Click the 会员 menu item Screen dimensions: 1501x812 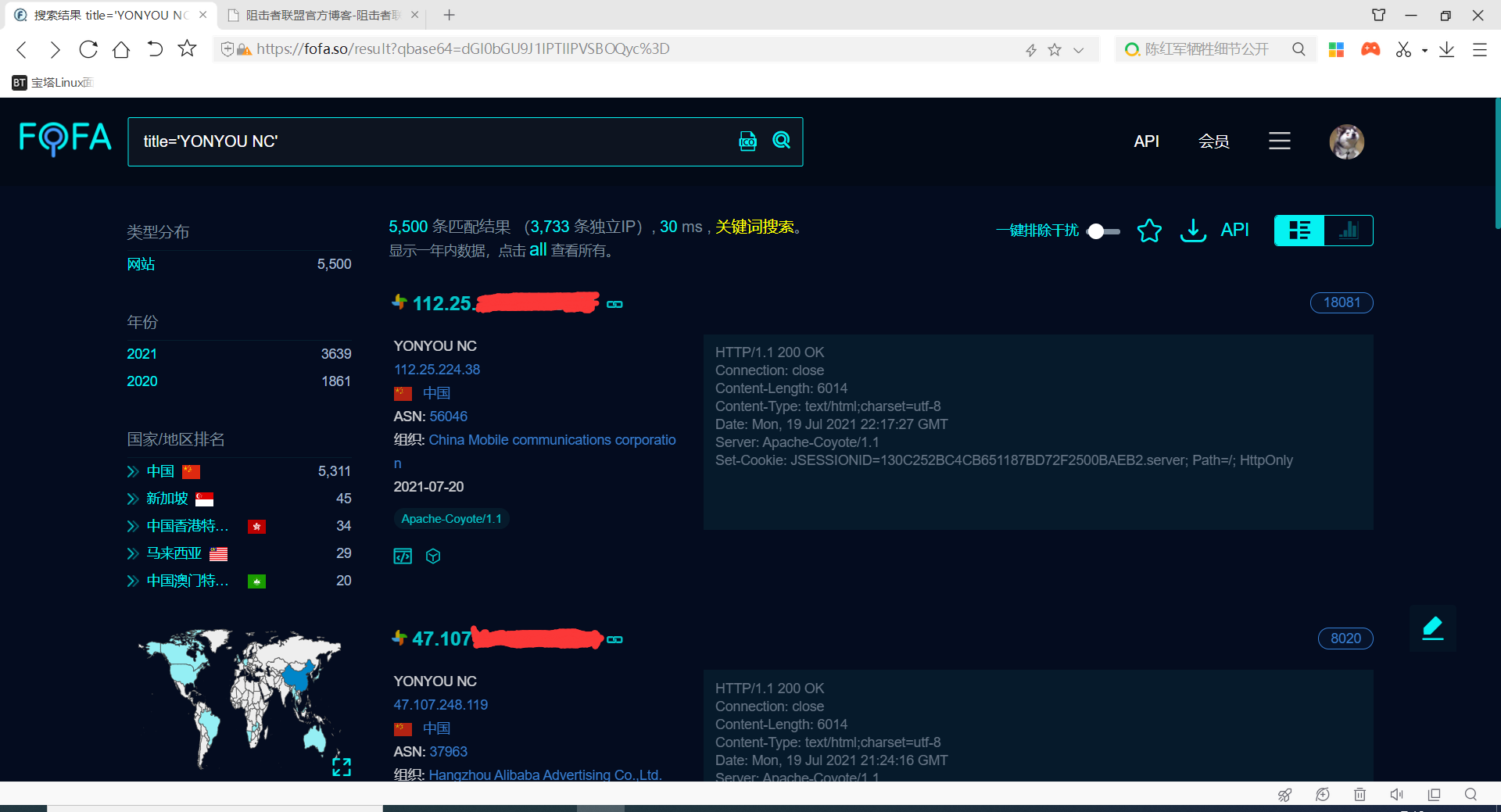click(x=1213, y=141)
